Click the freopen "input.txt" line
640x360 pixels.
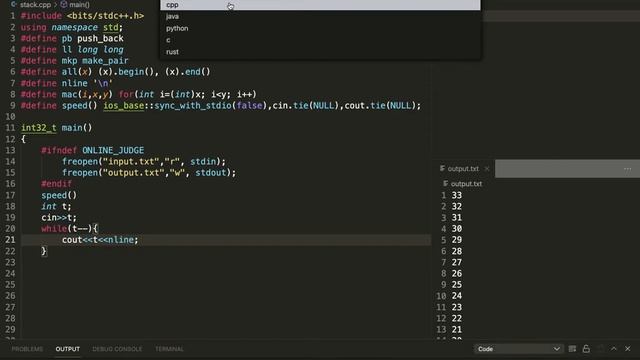tap(144, 161)
